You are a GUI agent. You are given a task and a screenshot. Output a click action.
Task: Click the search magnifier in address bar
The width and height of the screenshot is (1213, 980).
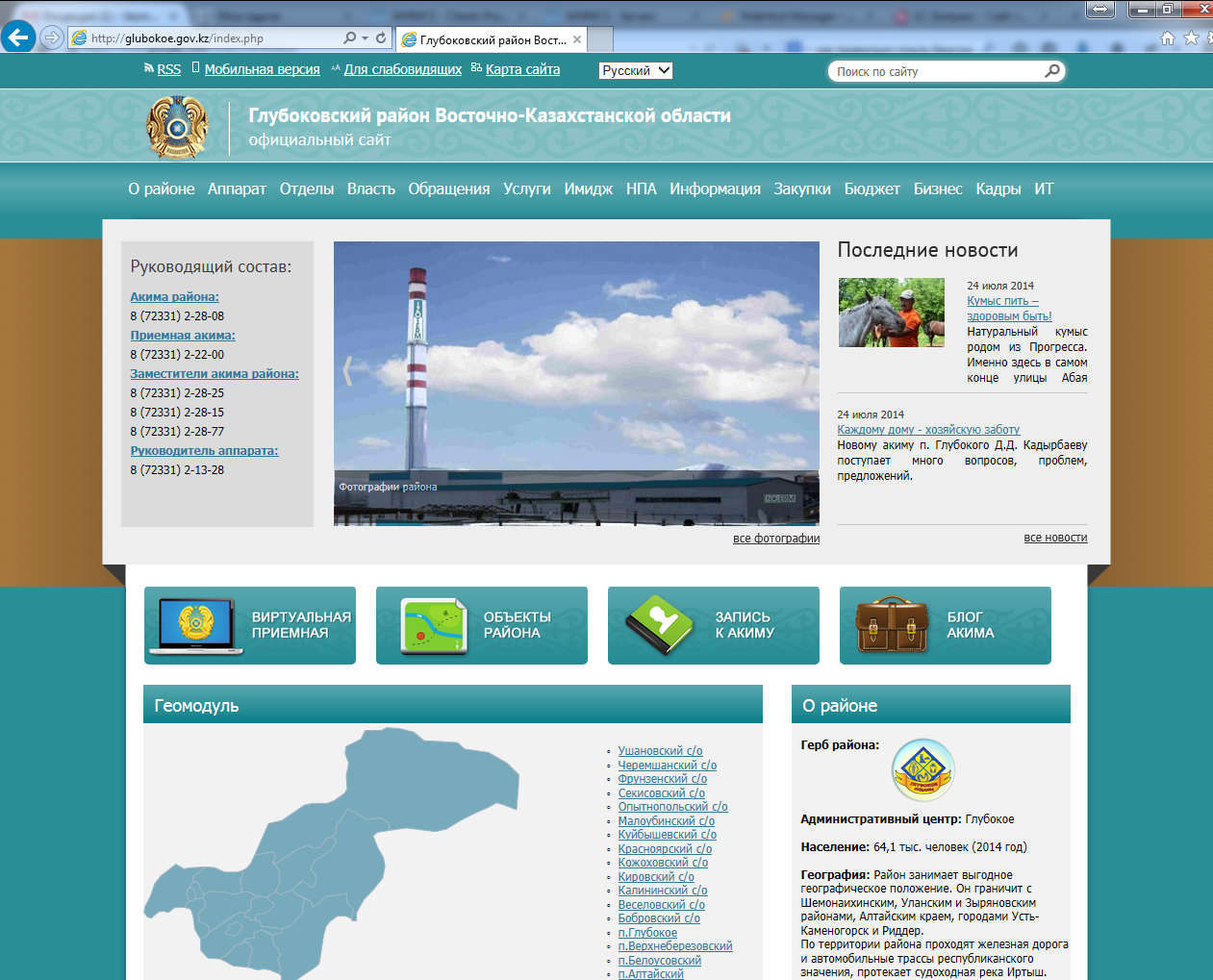[x=350, y=38]
